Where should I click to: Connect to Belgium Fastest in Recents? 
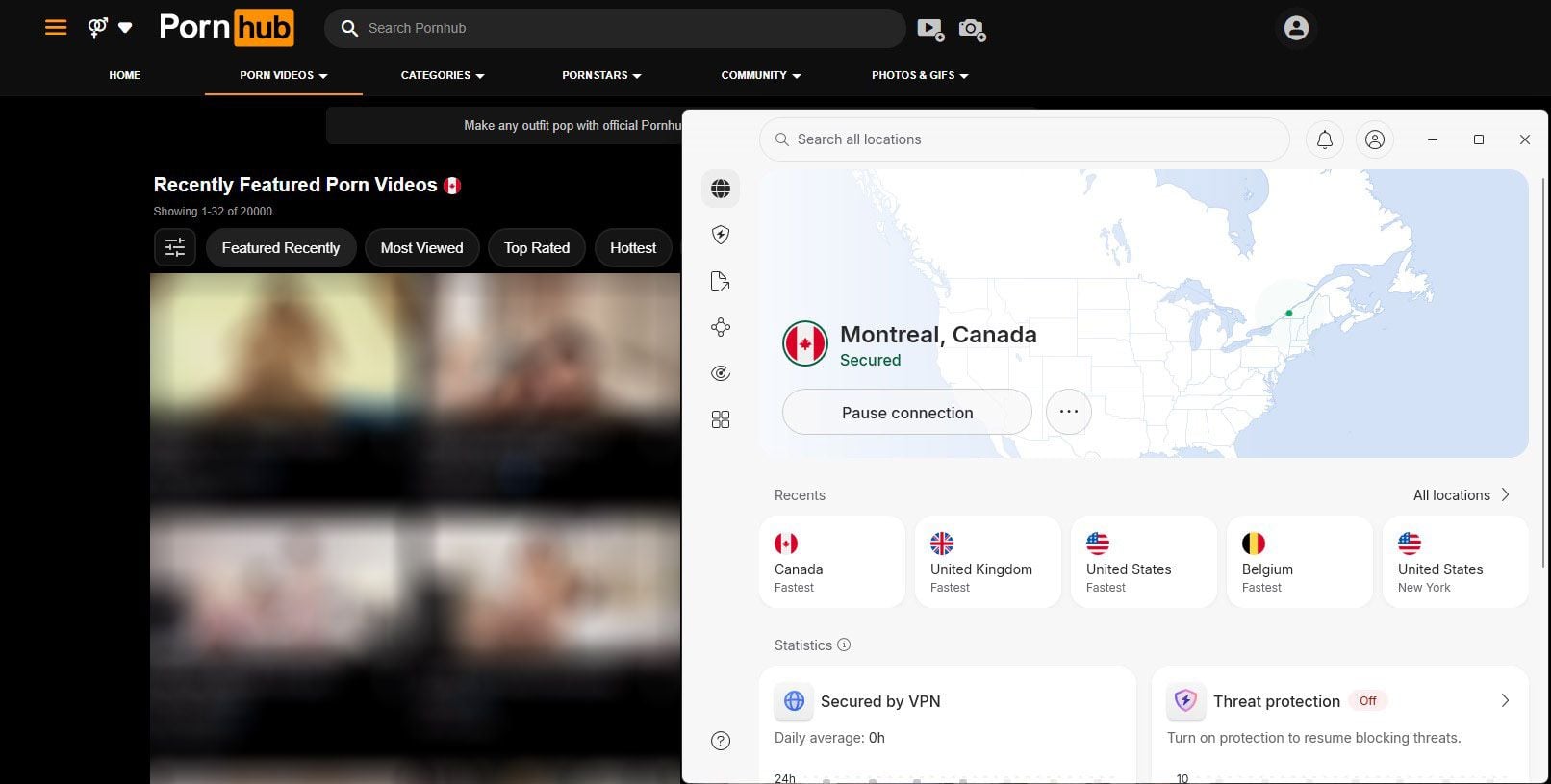pyautogui.click(x=1300, y=562)
